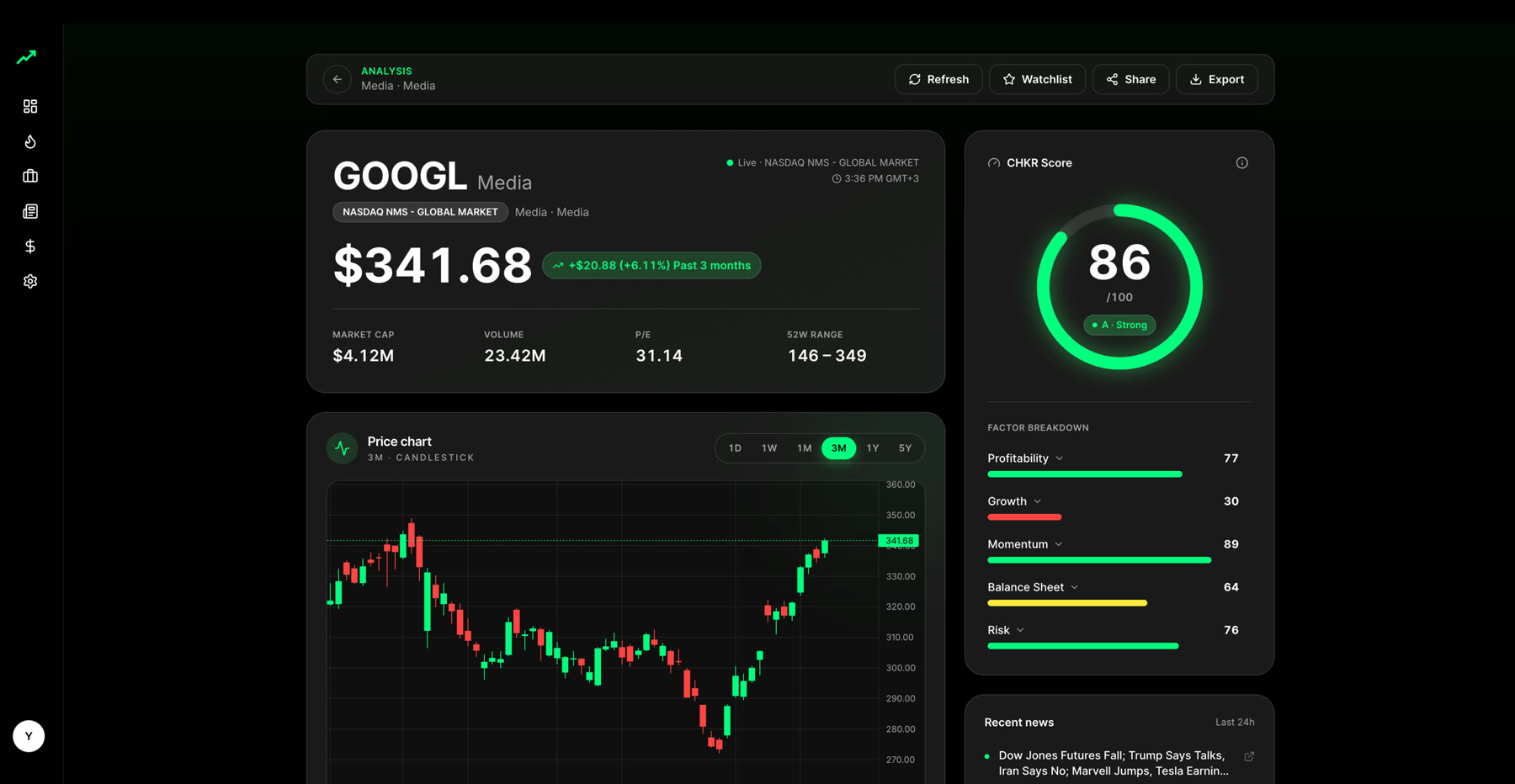Viewport: 1515px width, 784px height.
Task: Switch chart range to 1Y
Action: pos(873,448)
